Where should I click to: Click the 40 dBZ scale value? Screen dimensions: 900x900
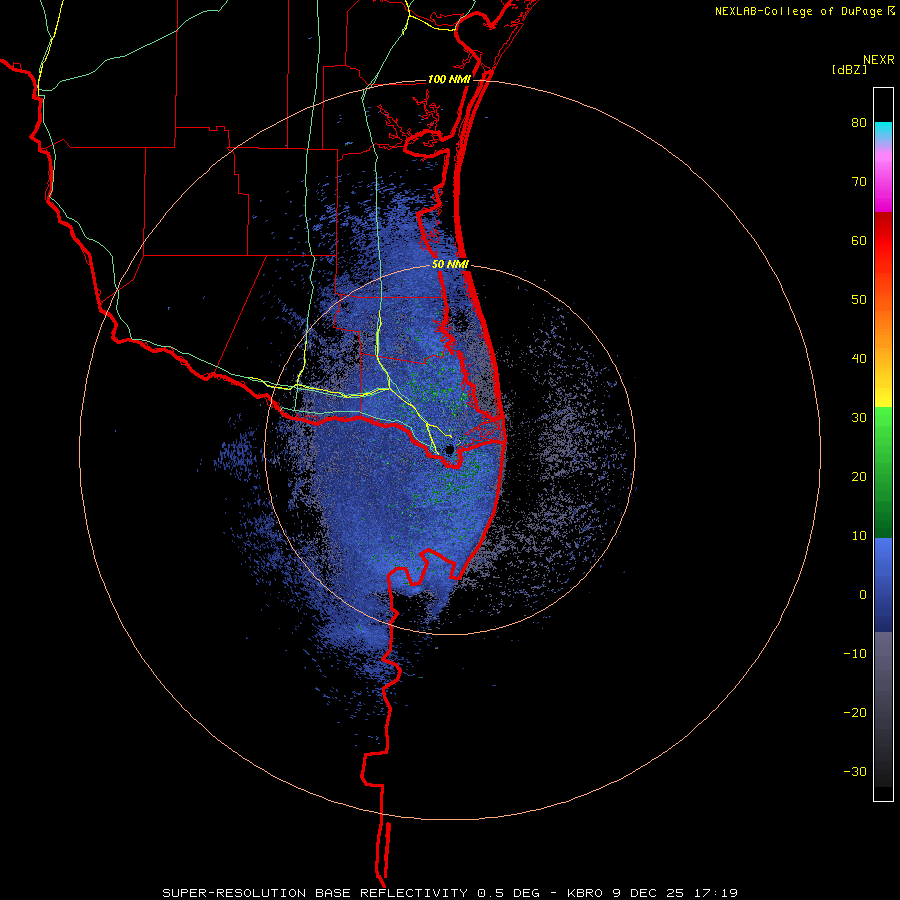(859, 359)
